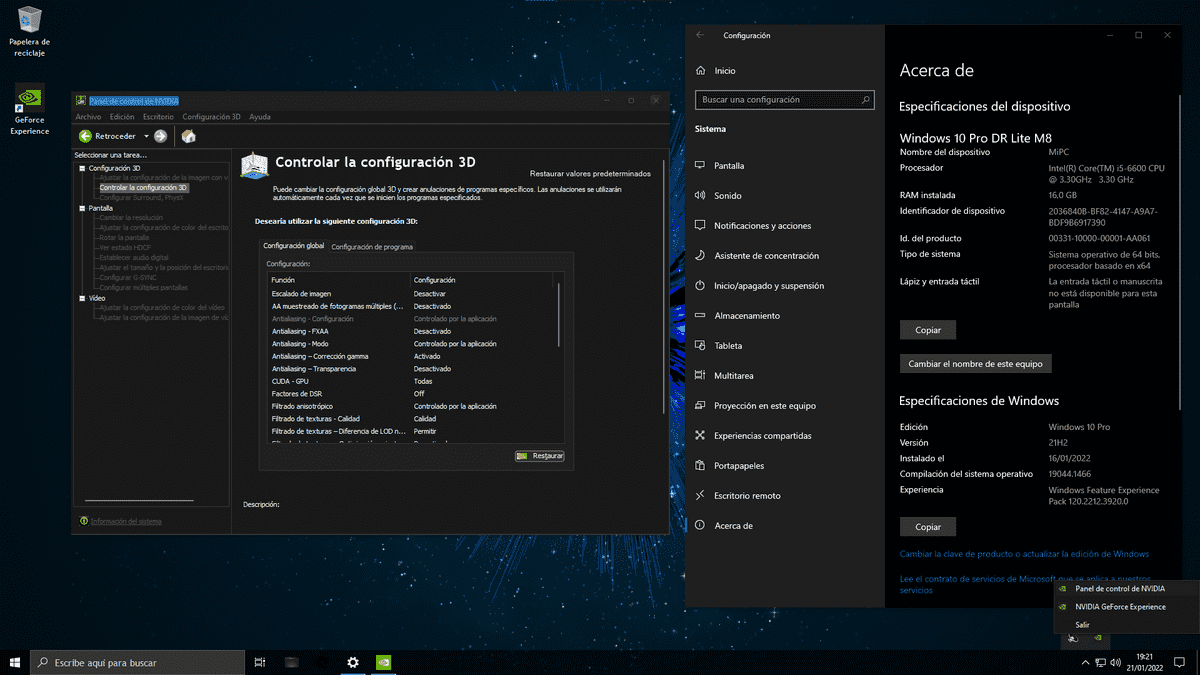Open the Settings gear taskbar icon
Viewport: 1200px width, 675px height.
click(x=353, y=662)
